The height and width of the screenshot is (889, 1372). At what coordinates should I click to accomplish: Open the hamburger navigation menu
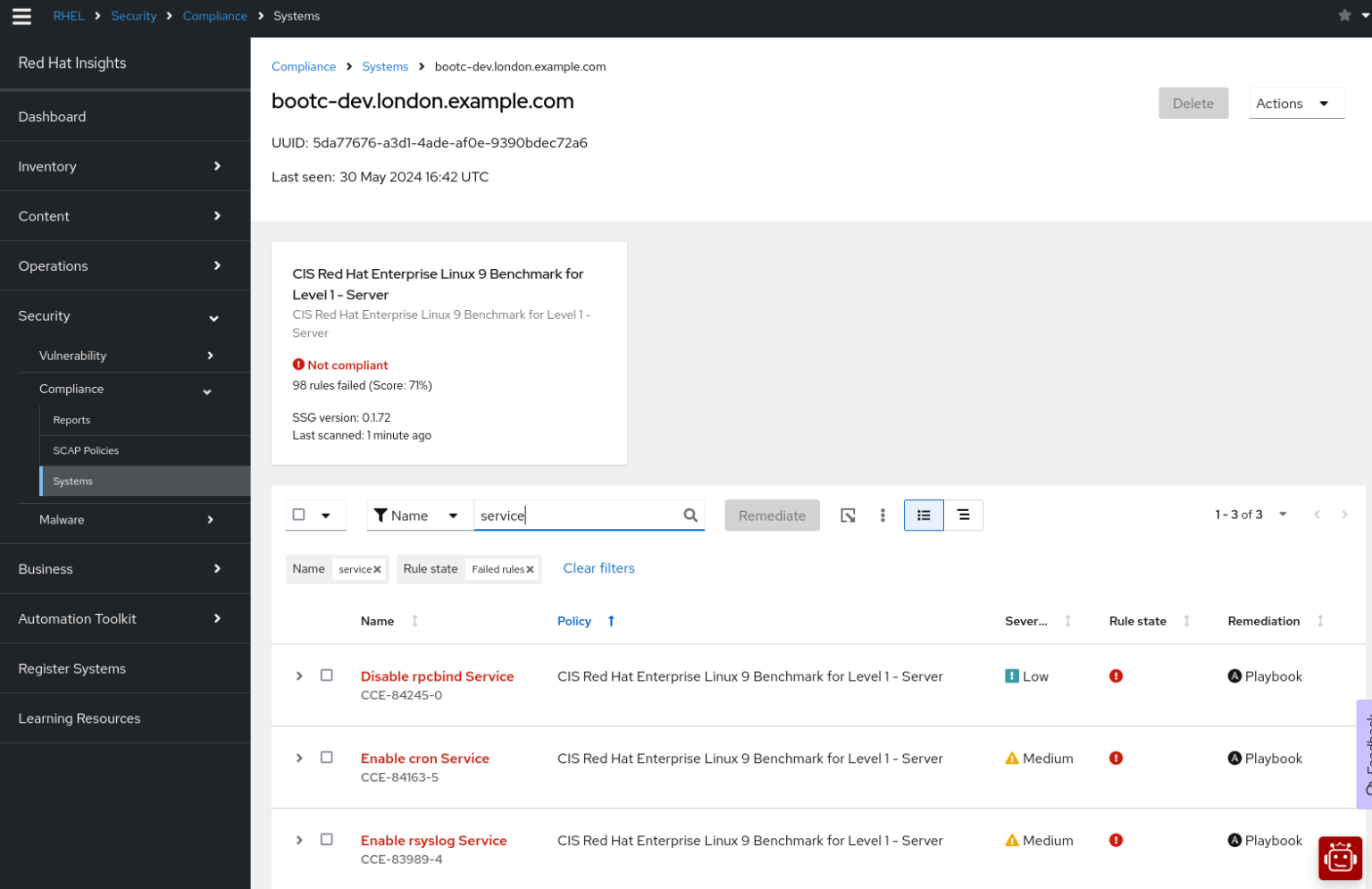tap(21, 15)
